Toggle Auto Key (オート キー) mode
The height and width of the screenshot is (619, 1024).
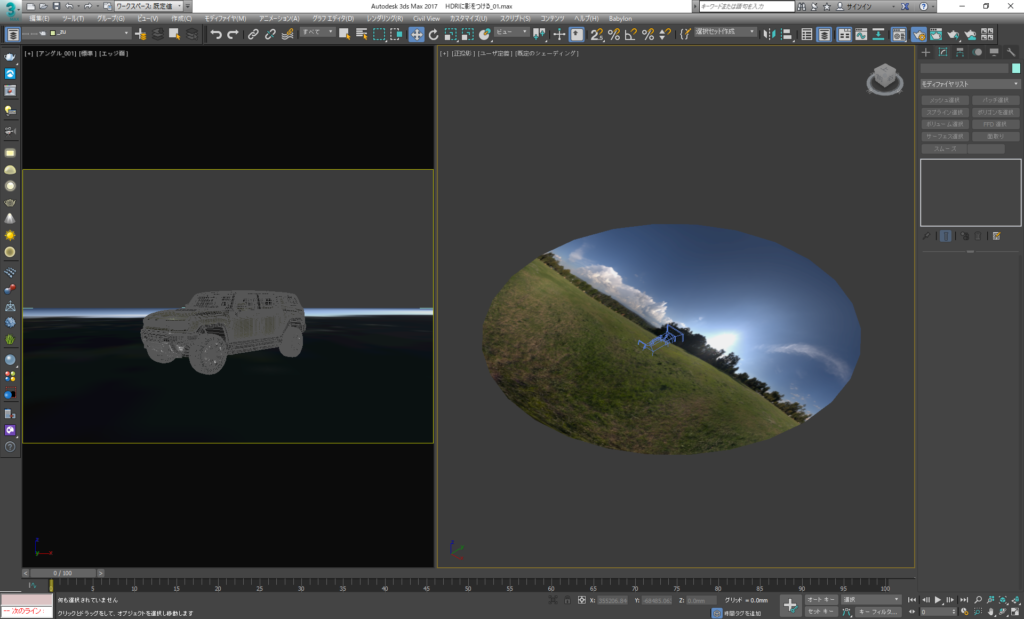[822, 599]
